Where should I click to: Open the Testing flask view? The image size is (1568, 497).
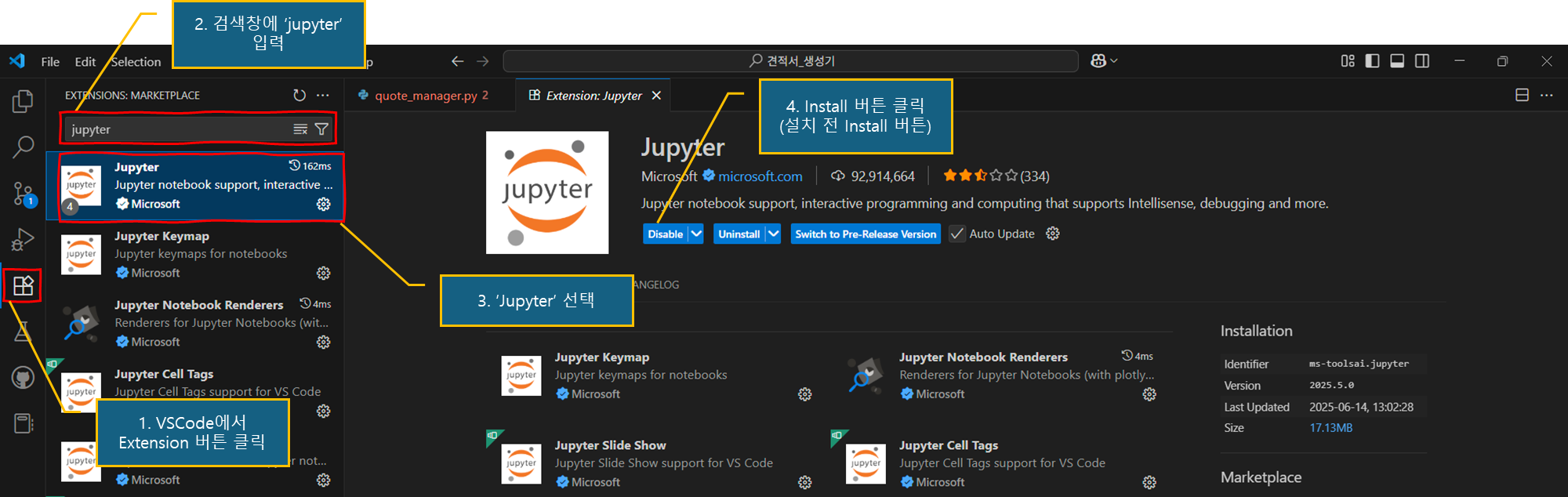click(23, 332)
